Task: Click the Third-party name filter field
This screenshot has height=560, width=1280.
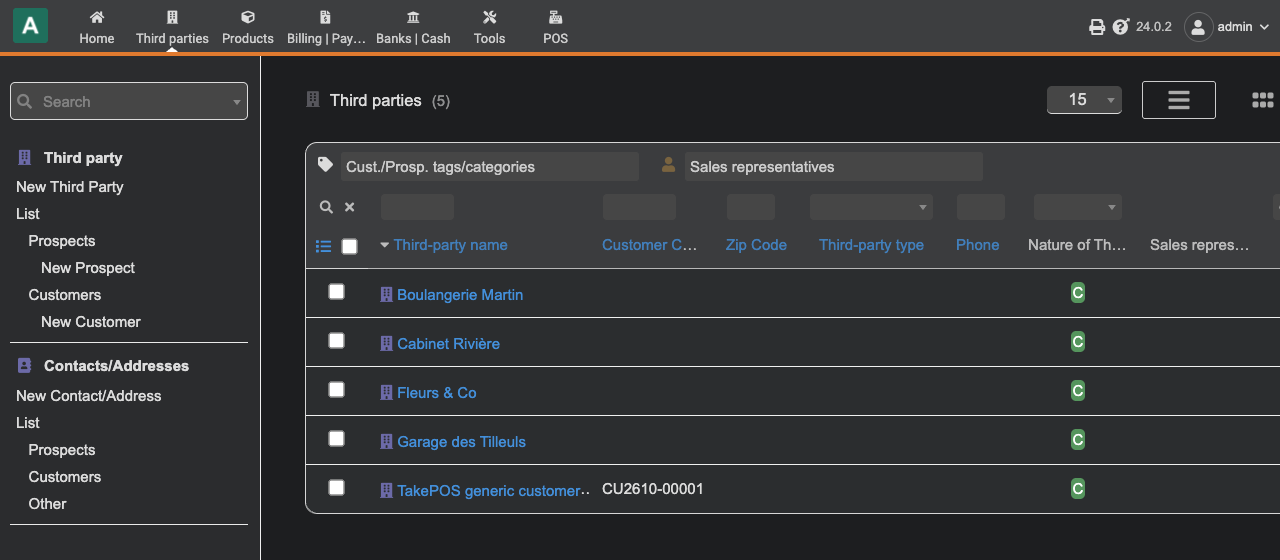Action: click(x=417, y=207)
